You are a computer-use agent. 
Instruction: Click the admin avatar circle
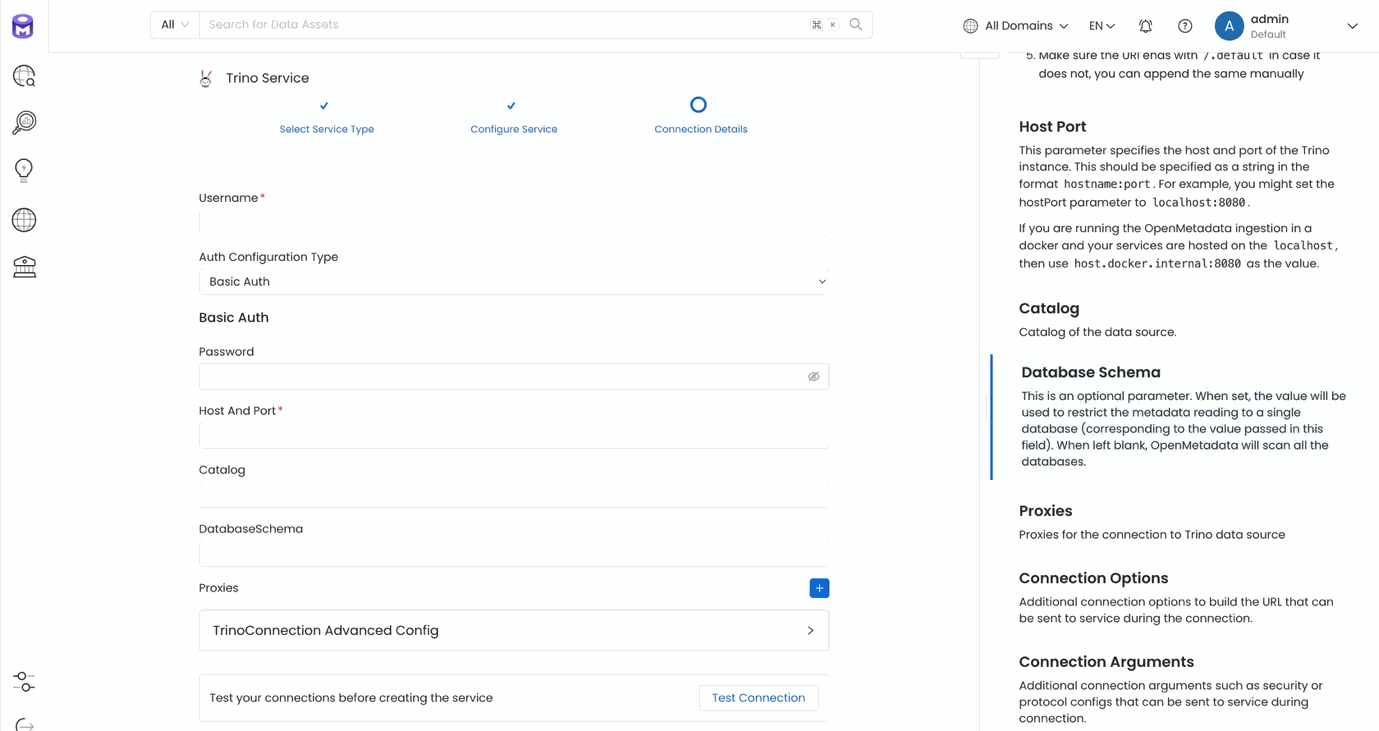pos(1229,26)
